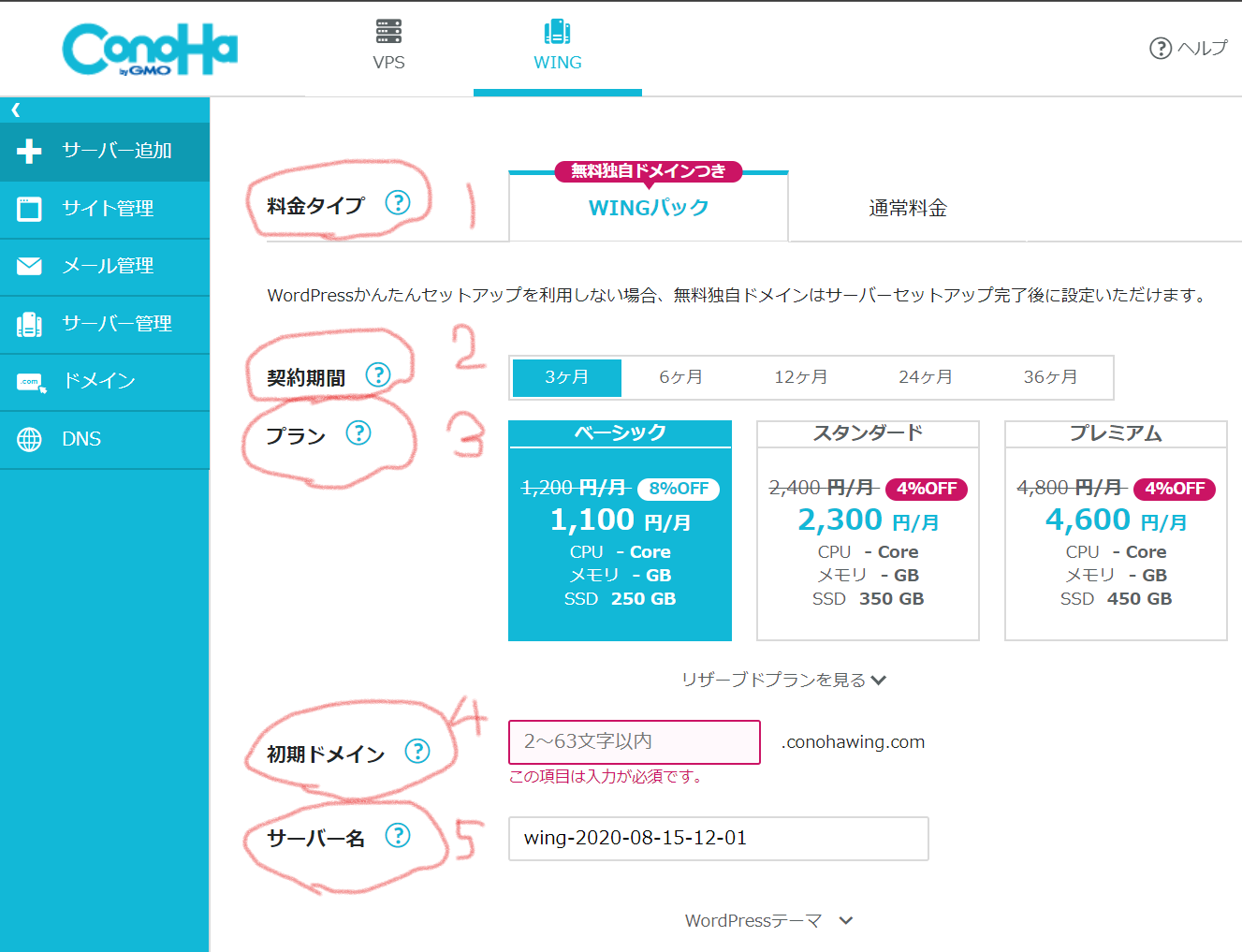Click help icon next to 契約期間
This screenshot has width=1242, height=952.
pos(377,374)
